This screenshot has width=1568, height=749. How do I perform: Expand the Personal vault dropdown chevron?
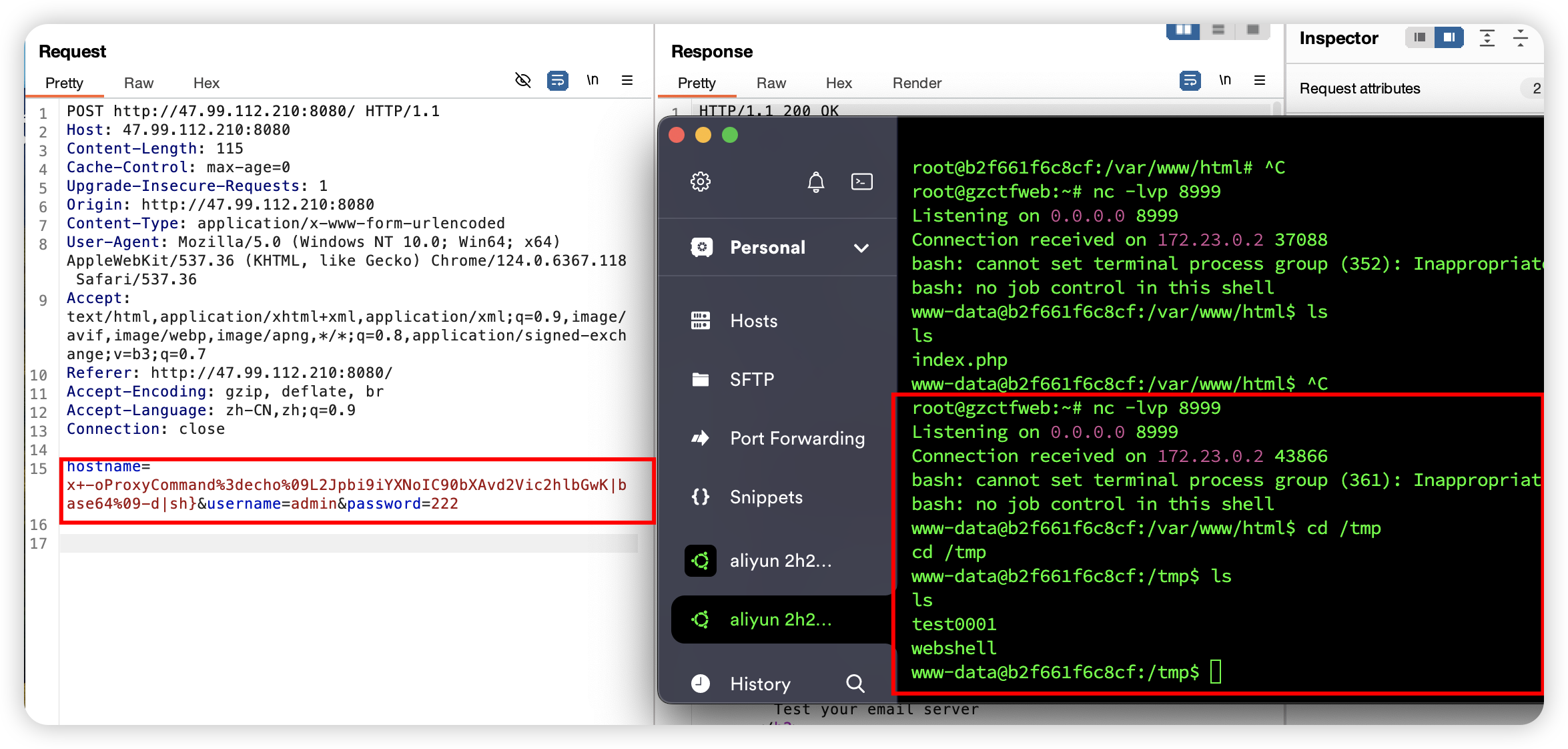coord(861,248)
